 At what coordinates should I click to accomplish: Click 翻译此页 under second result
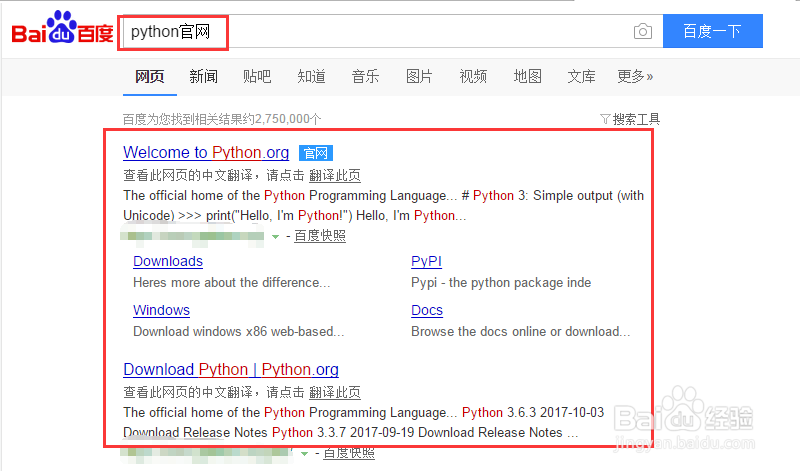pyautogui.click(x=335, y=392)
